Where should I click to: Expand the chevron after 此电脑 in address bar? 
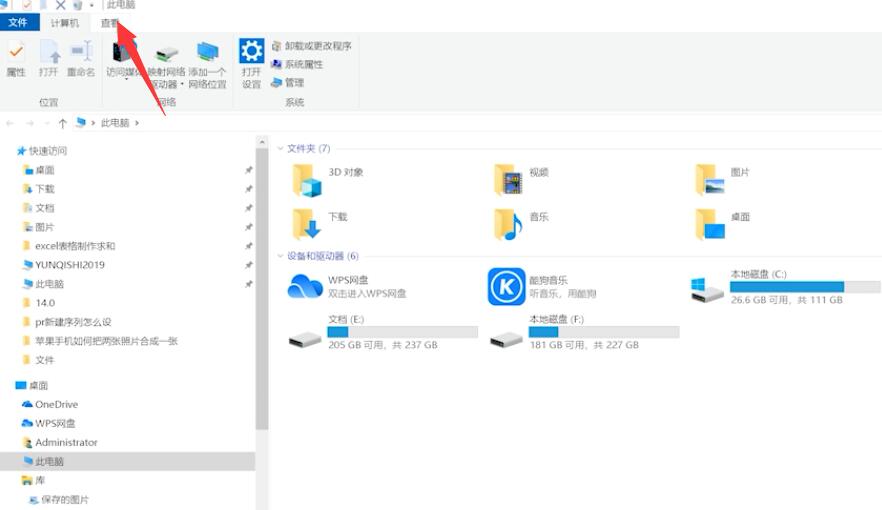click(x=137, y=123)
